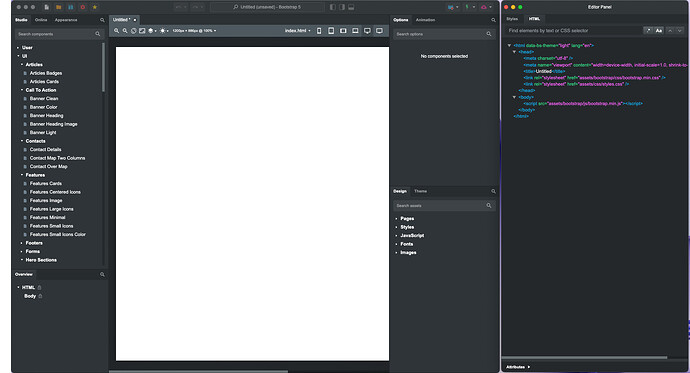The height and width of the screenshot is (373, 690).
Task: Select the Features Centered Icons component
Action: [55, 192]
